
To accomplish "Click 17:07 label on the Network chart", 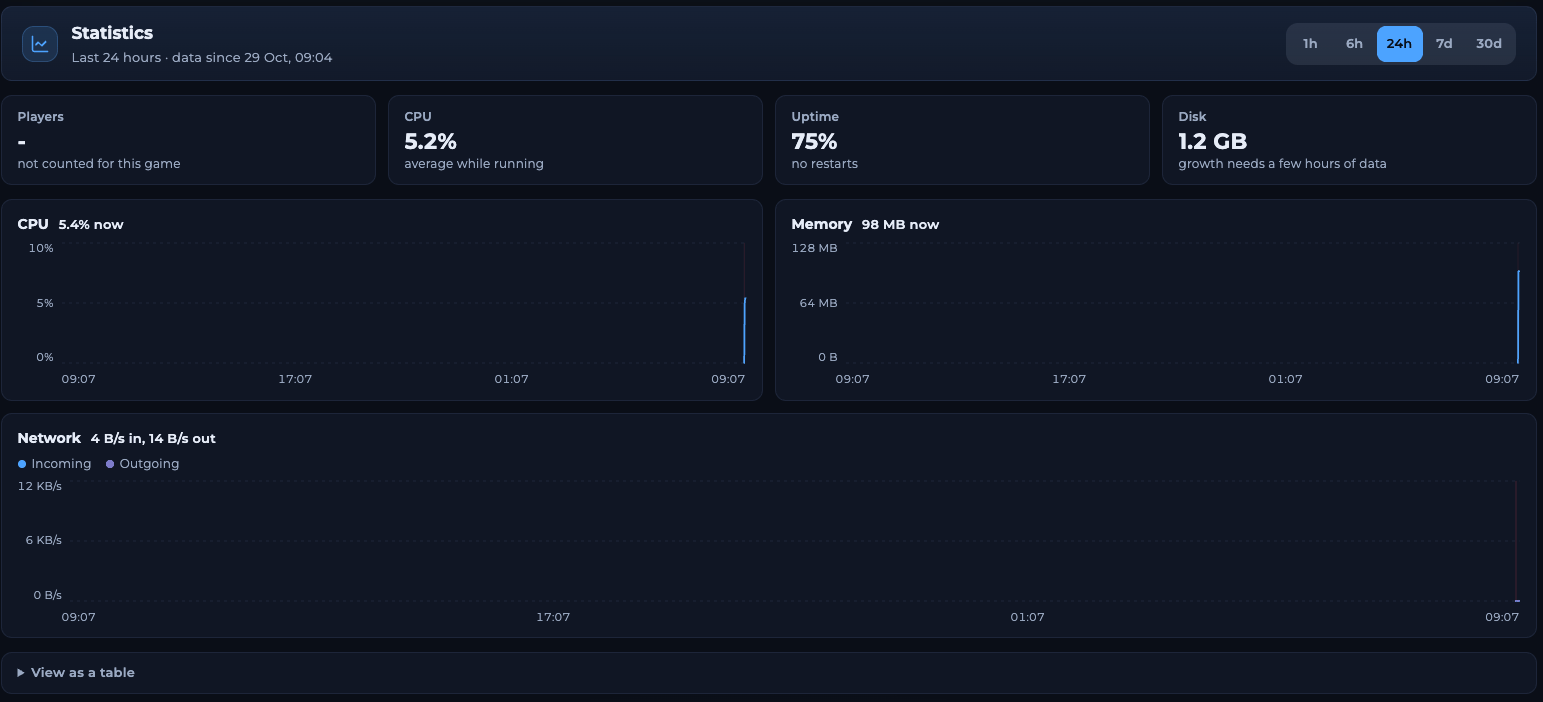I will point(553,617).
